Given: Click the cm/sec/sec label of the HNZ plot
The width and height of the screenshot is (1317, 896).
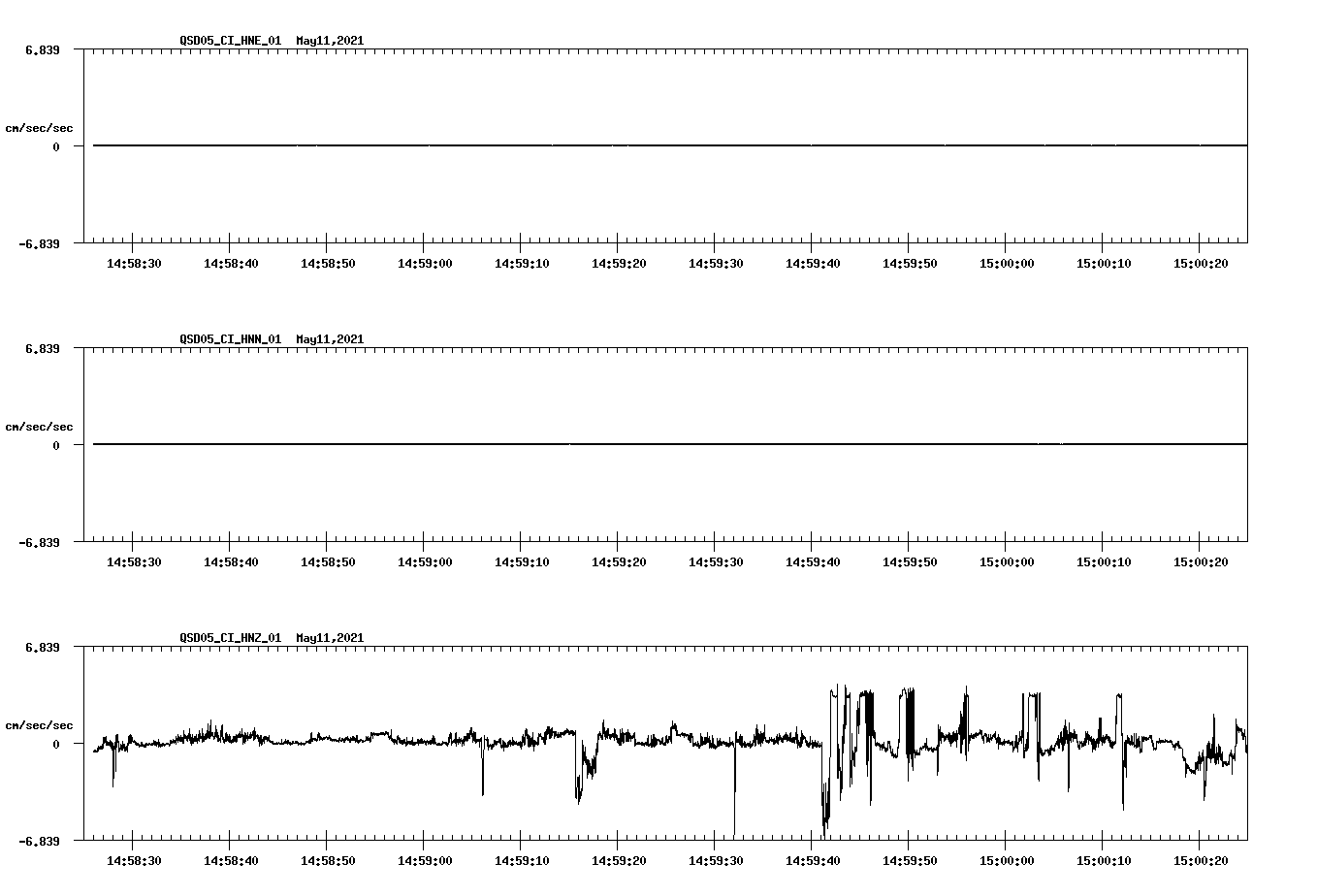Looking at the screenshot, I should pos(40,724).
